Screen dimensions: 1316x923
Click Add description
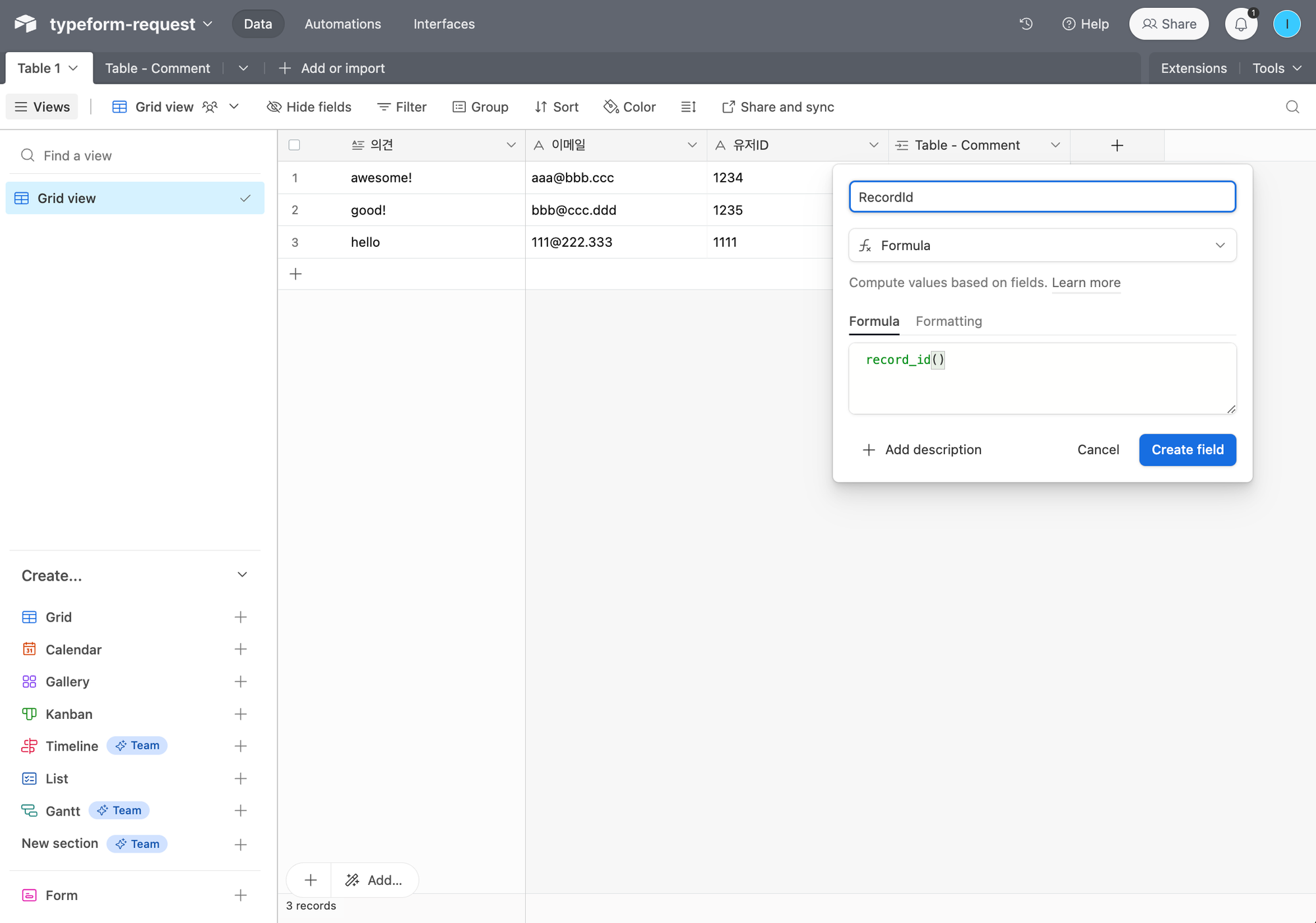click(922, 450)
